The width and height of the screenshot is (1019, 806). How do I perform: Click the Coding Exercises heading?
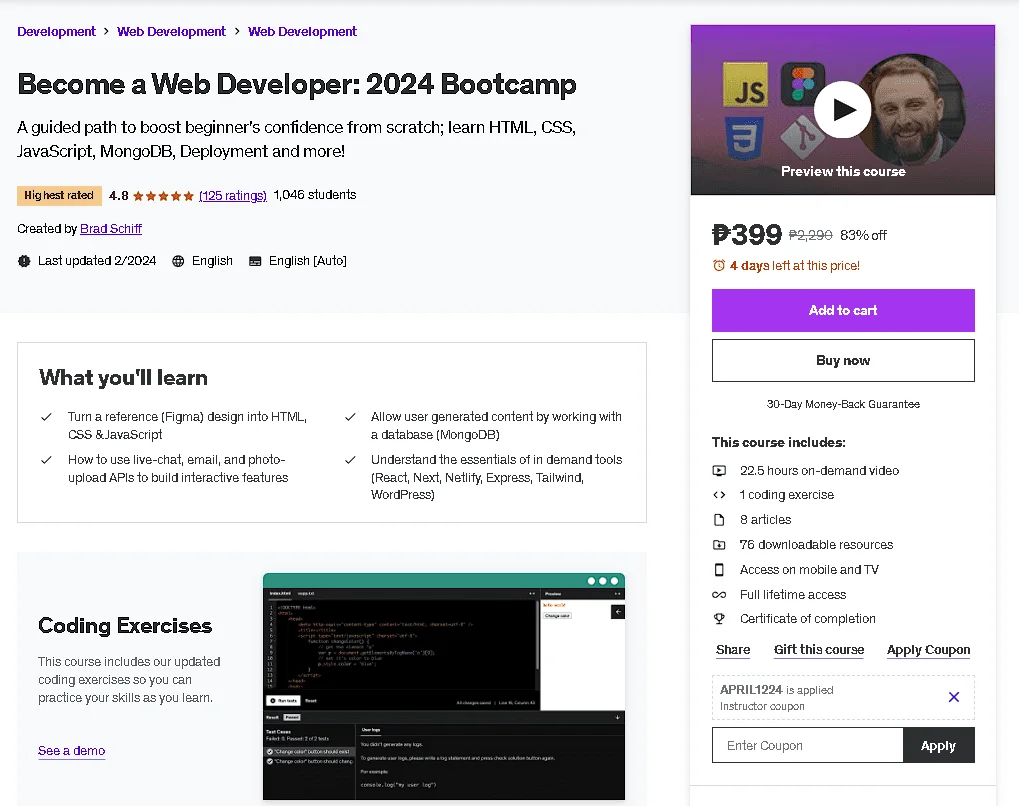pos(125,625)
